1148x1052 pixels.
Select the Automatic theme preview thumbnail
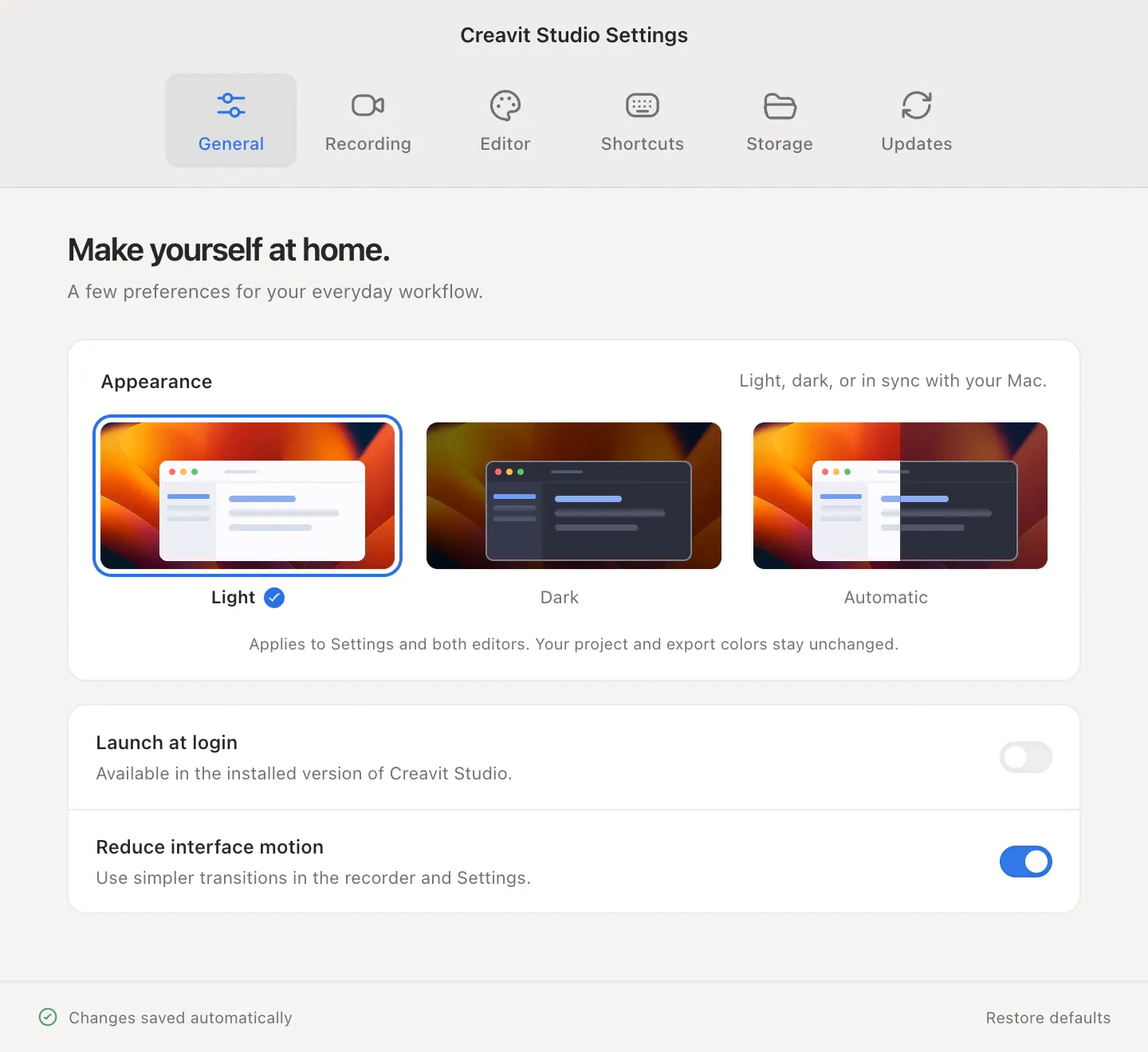click(x=900, y=496)
